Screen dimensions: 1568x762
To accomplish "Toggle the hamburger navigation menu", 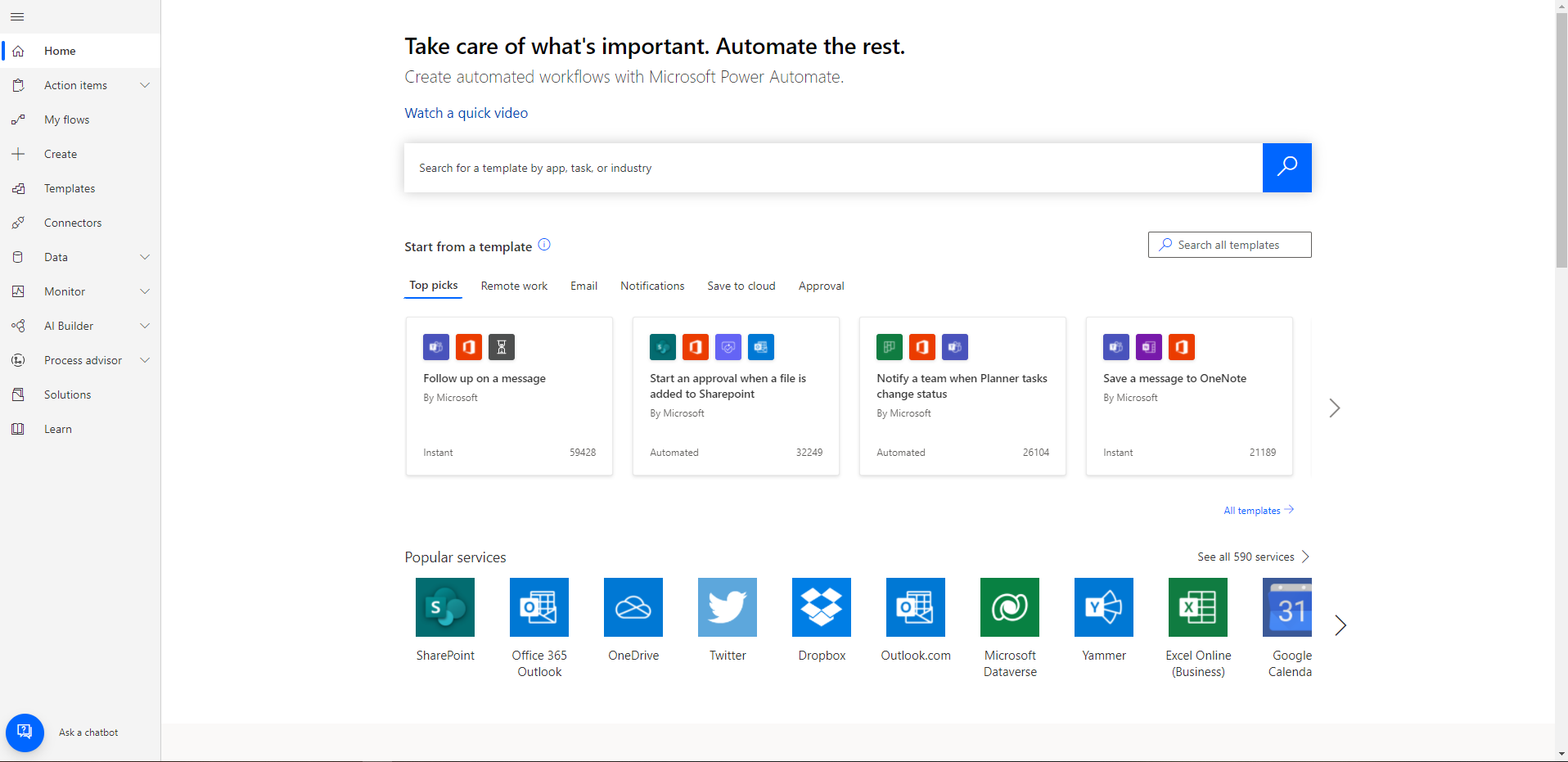I will [17, 16].
